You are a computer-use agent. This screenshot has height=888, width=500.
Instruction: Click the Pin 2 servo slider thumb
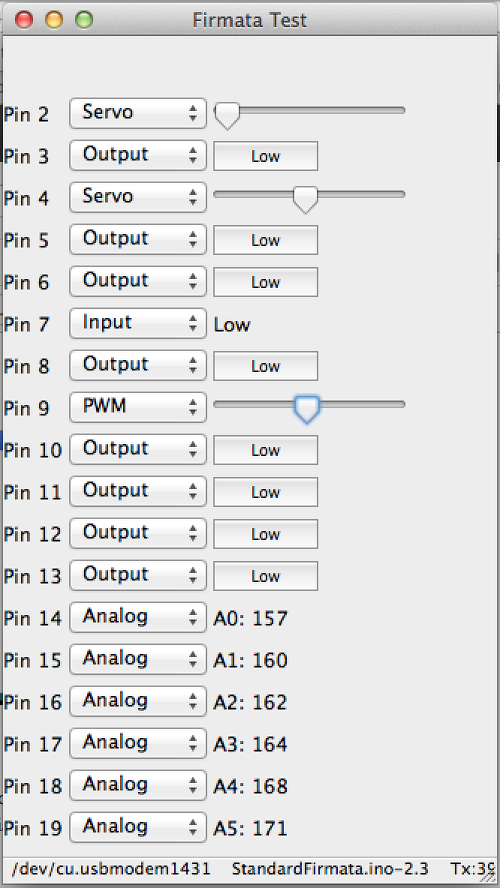[227, 116]
